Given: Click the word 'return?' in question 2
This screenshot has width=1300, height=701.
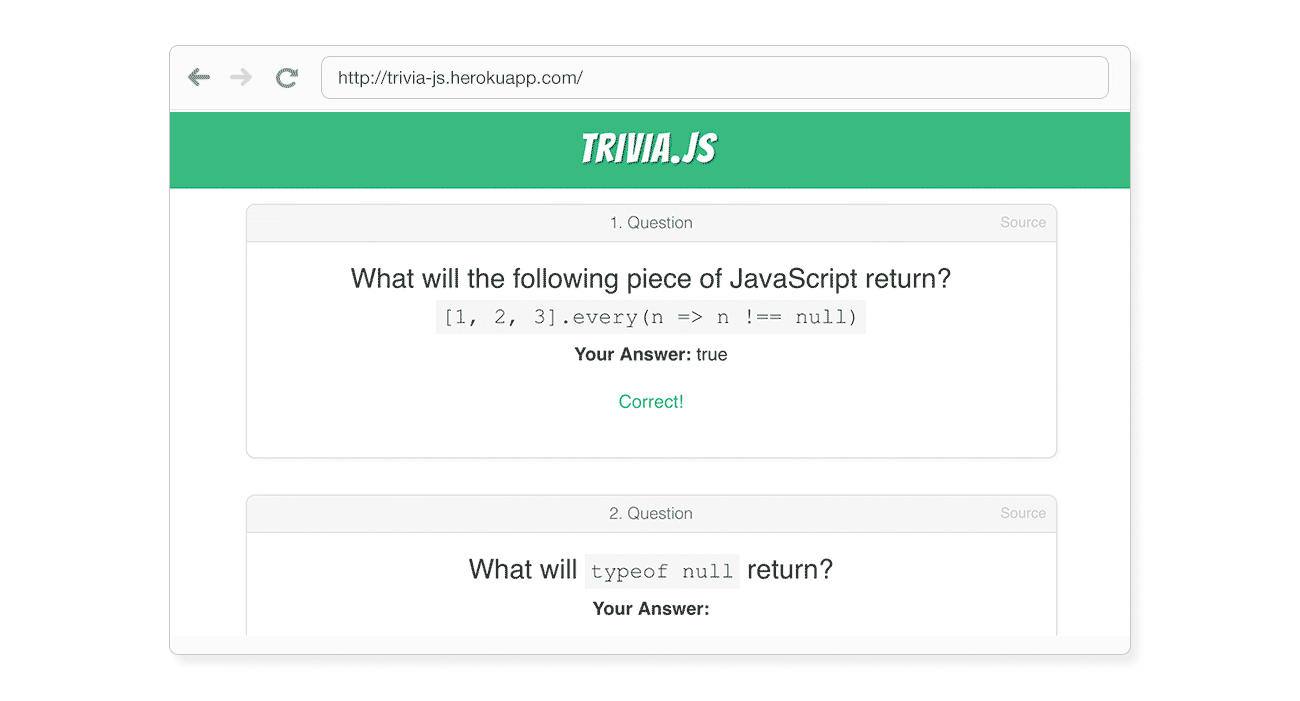Looking at the screenshot, I should pos(790,570).
